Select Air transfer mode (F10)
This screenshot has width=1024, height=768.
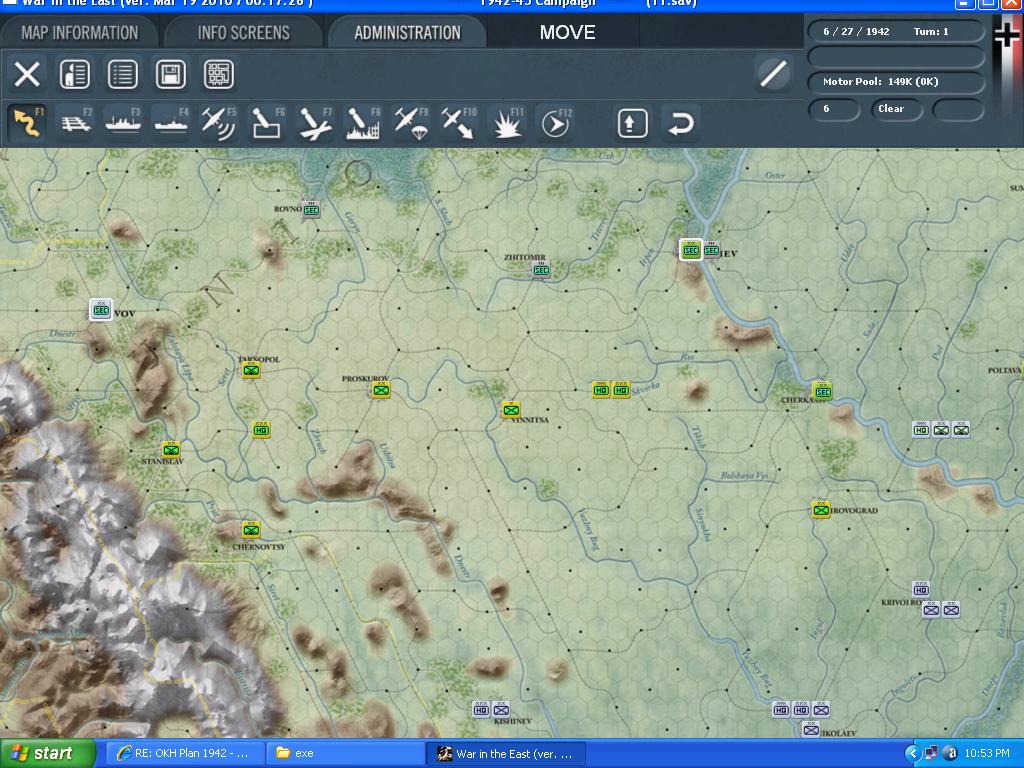coord(459,123)
